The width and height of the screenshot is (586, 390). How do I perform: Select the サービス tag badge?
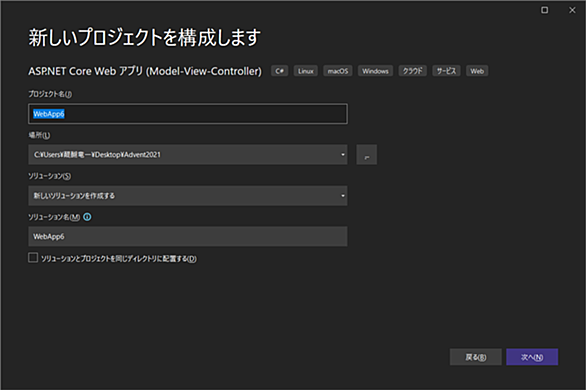(447, 71)
